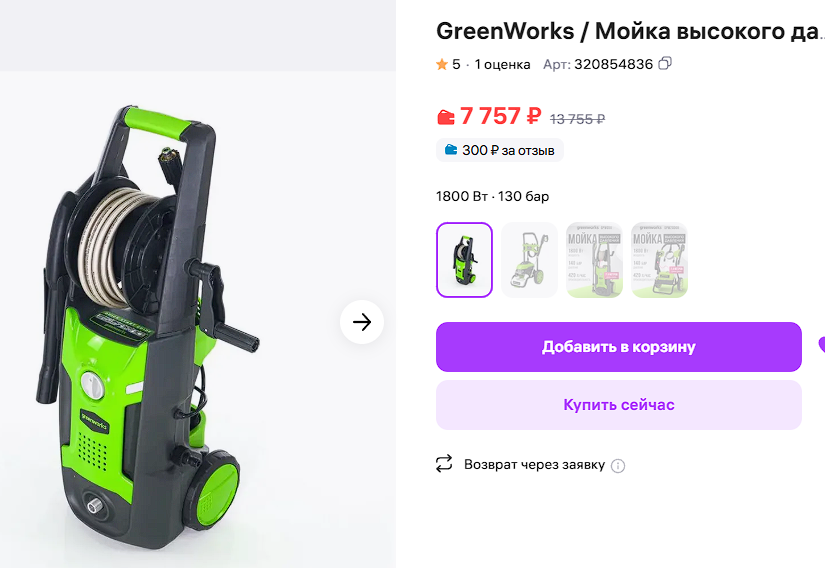
Task: Select fourth product thumbnail image
Action: click(x=659, y=260)
